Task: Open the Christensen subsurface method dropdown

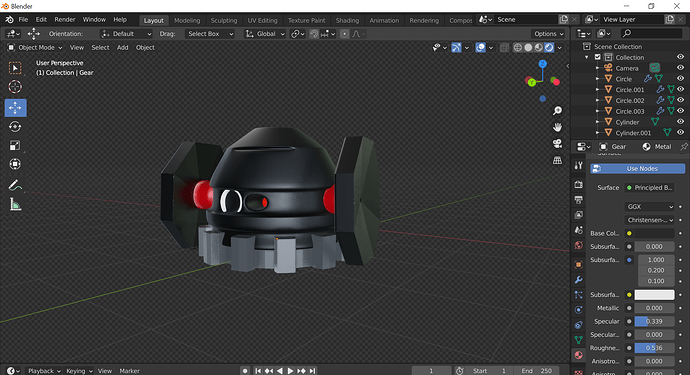Action: pyautogui.click(x=649, y=220)
